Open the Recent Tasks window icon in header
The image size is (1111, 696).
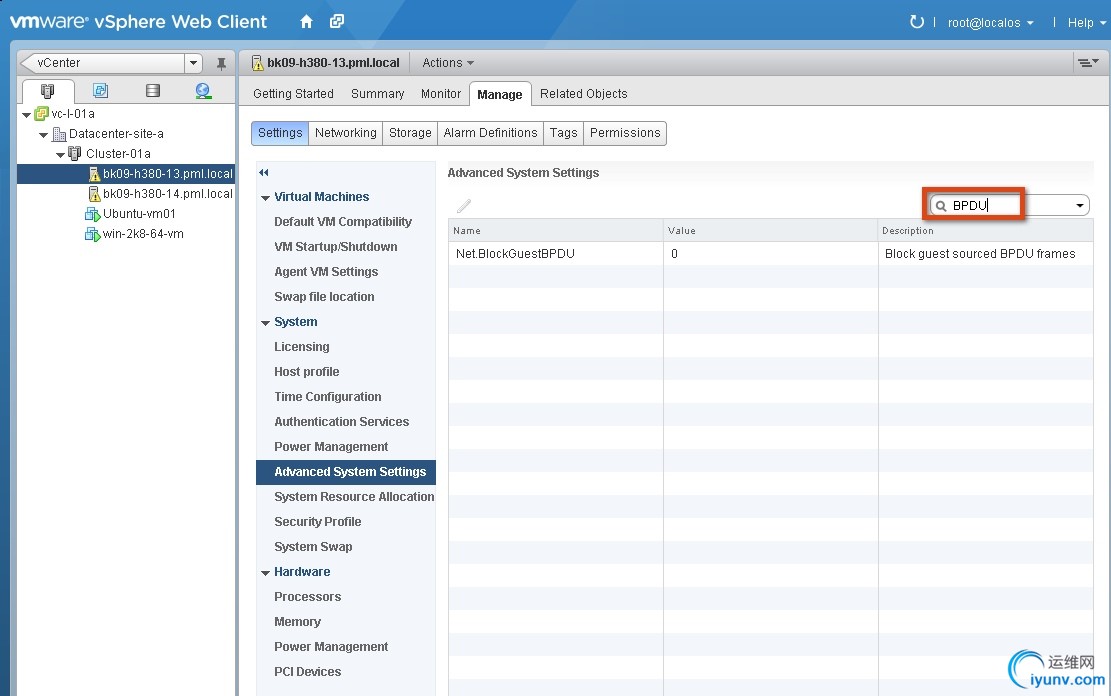click(337, 22)
